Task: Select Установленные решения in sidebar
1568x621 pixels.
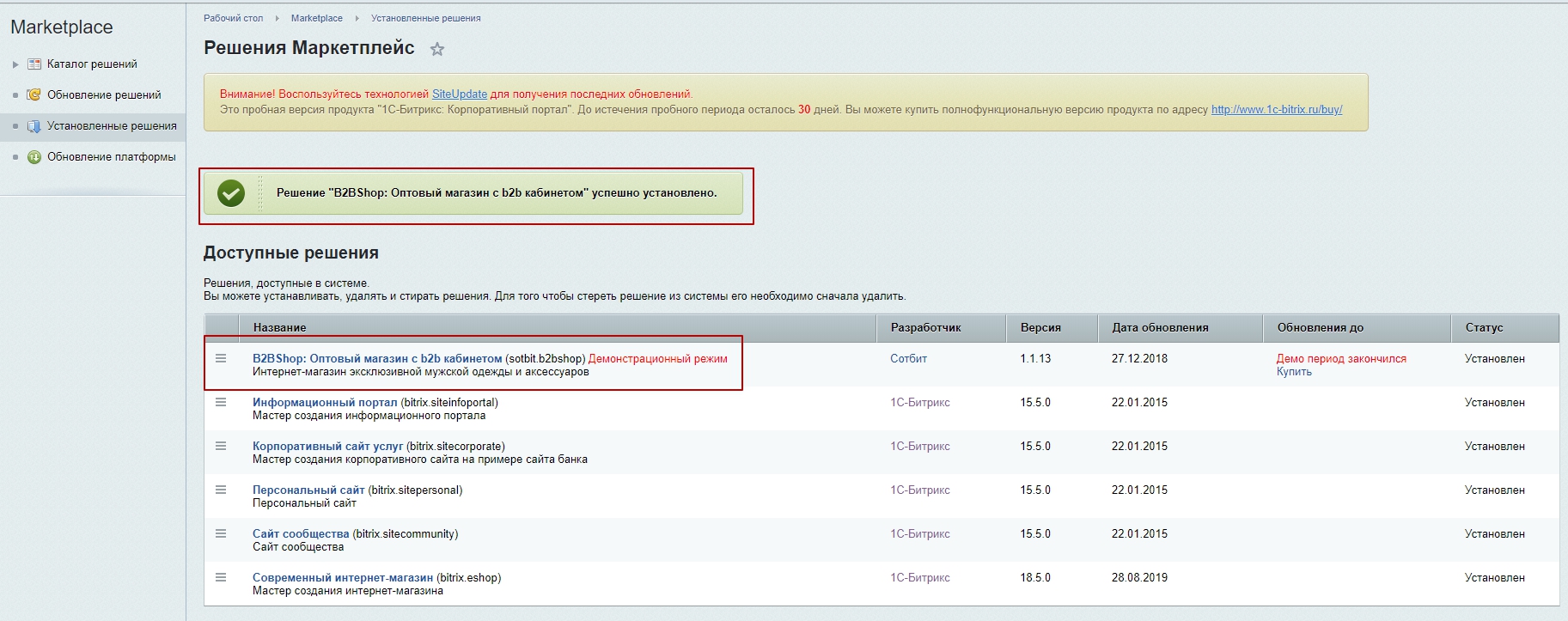Action: pos(112,126)
